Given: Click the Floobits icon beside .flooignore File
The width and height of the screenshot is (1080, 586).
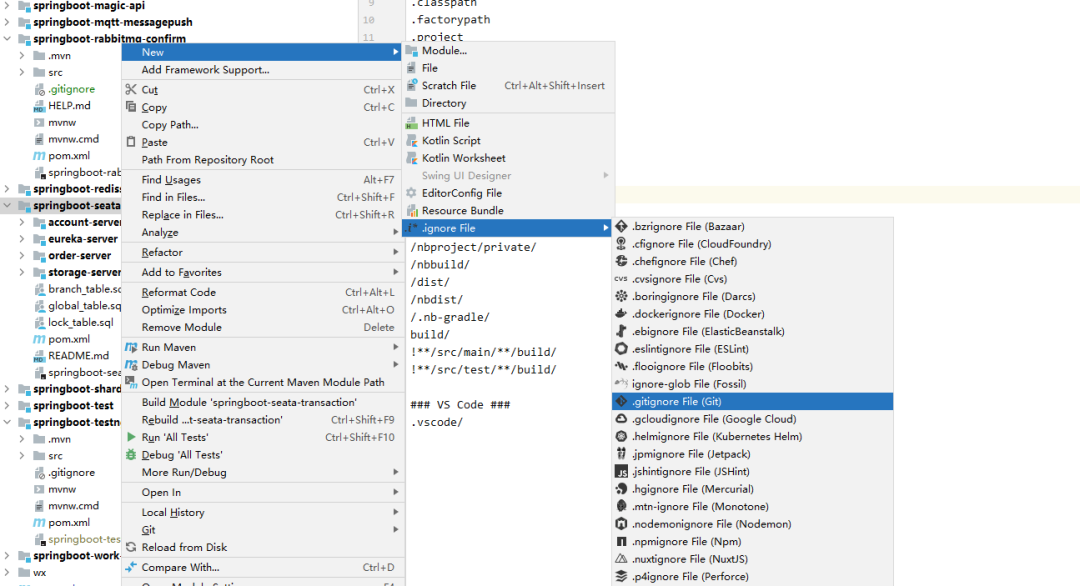Looking at the screenshot, I should click(x=621, y=366).
